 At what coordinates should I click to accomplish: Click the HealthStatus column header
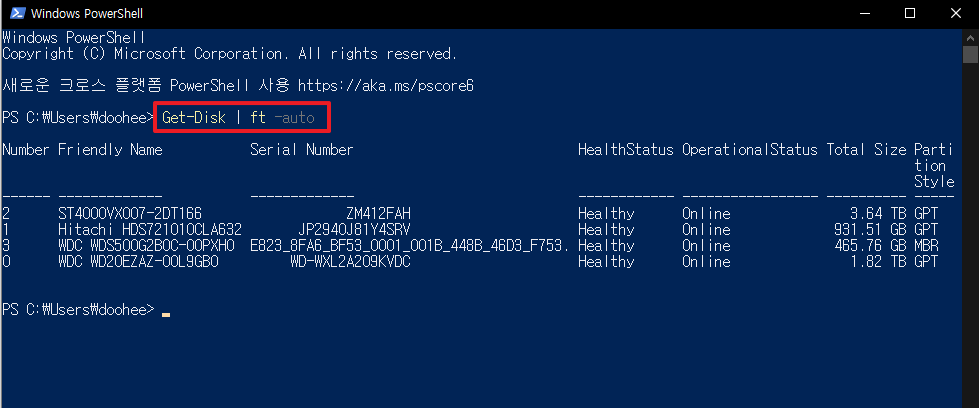click(626, 150)
